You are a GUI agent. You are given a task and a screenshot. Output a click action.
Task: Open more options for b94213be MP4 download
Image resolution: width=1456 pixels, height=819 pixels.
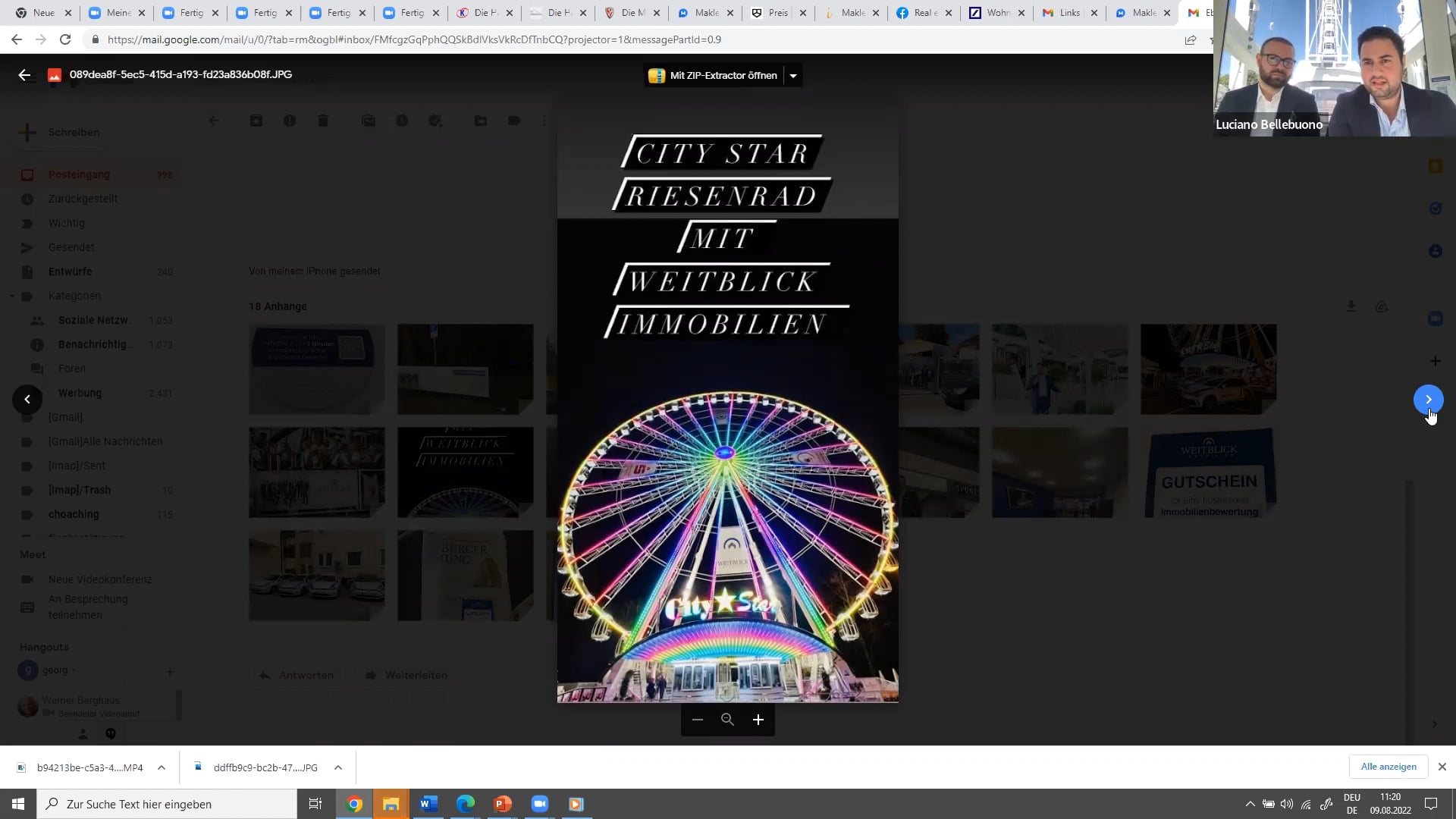pyautogui.click(x=162, y=767)
